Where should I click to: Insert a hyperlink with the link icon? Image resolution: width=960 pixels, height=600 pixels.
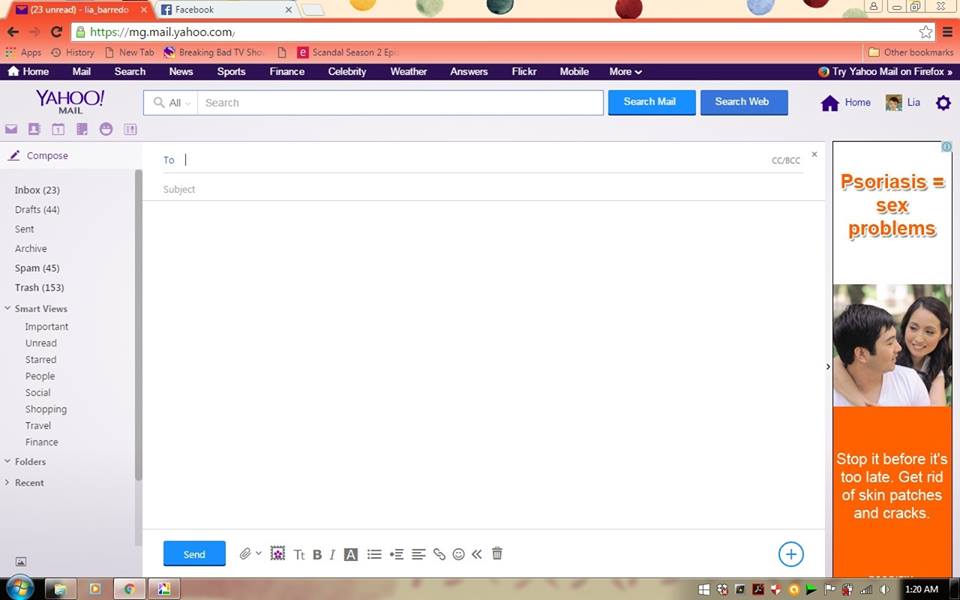click(439, 554)
